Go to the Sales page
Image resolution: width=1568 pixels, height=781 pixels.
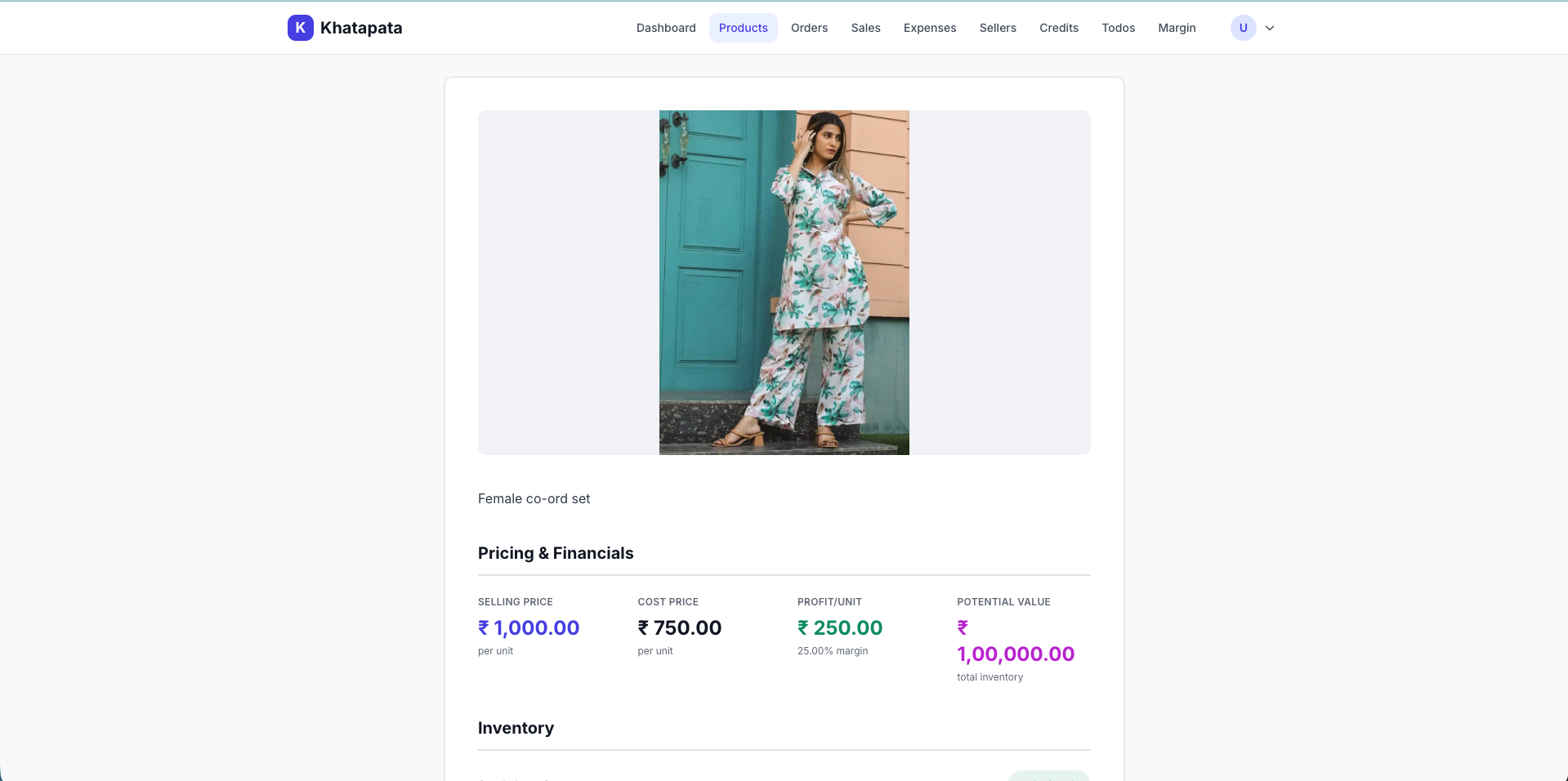(x=865, y=27)
